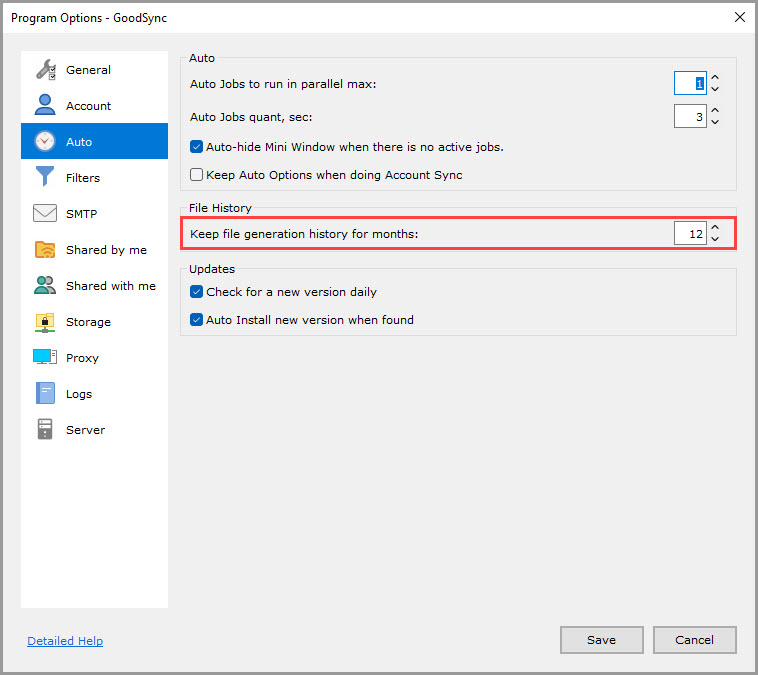Open the Shared by me section
The width and height of the screenshot is (758, 675).
click(x=94, y=249)
